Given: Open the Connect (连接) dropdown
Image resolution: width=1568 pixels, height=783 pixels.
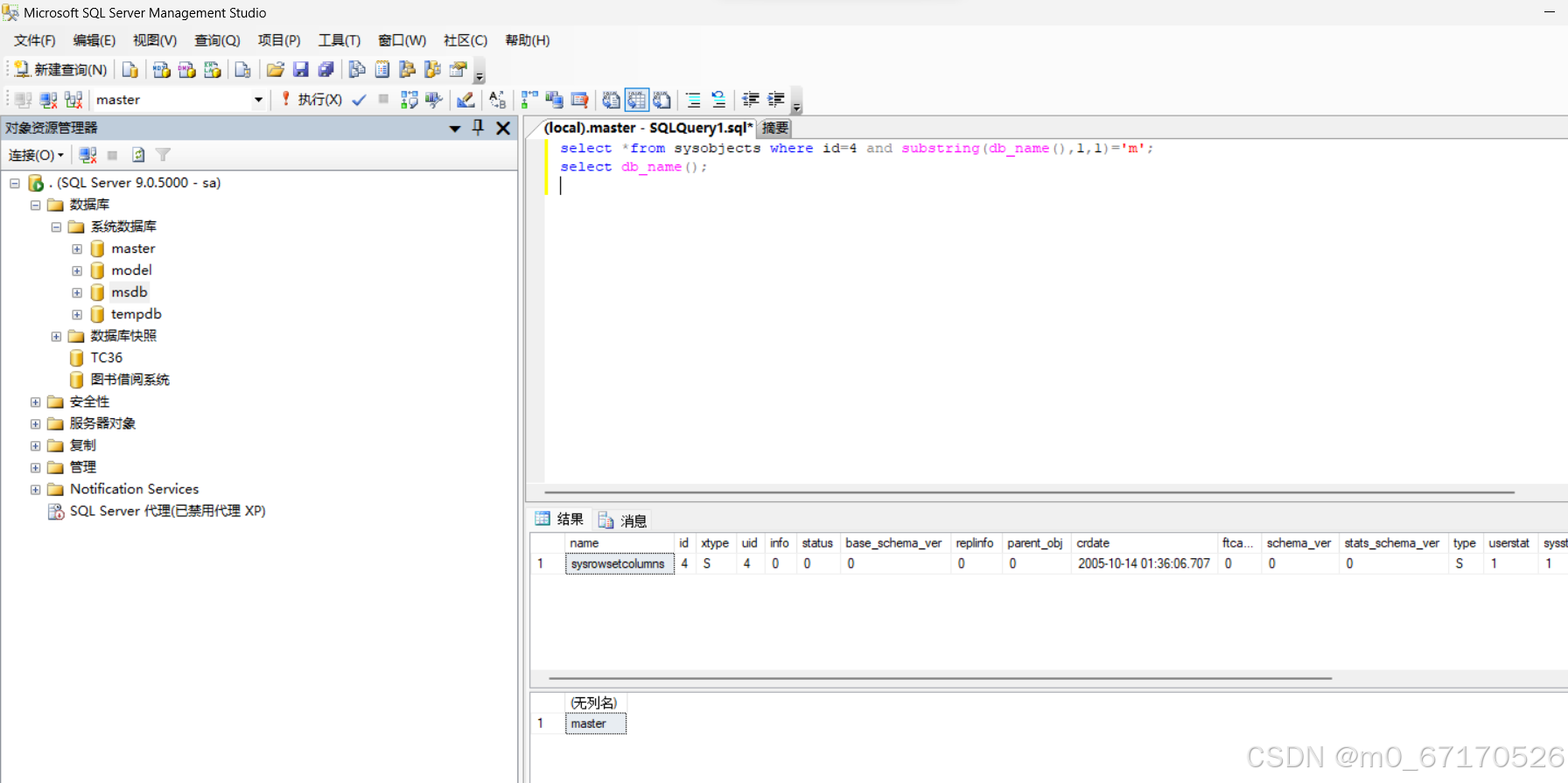Looking at the screenshot, I should 36,155.
